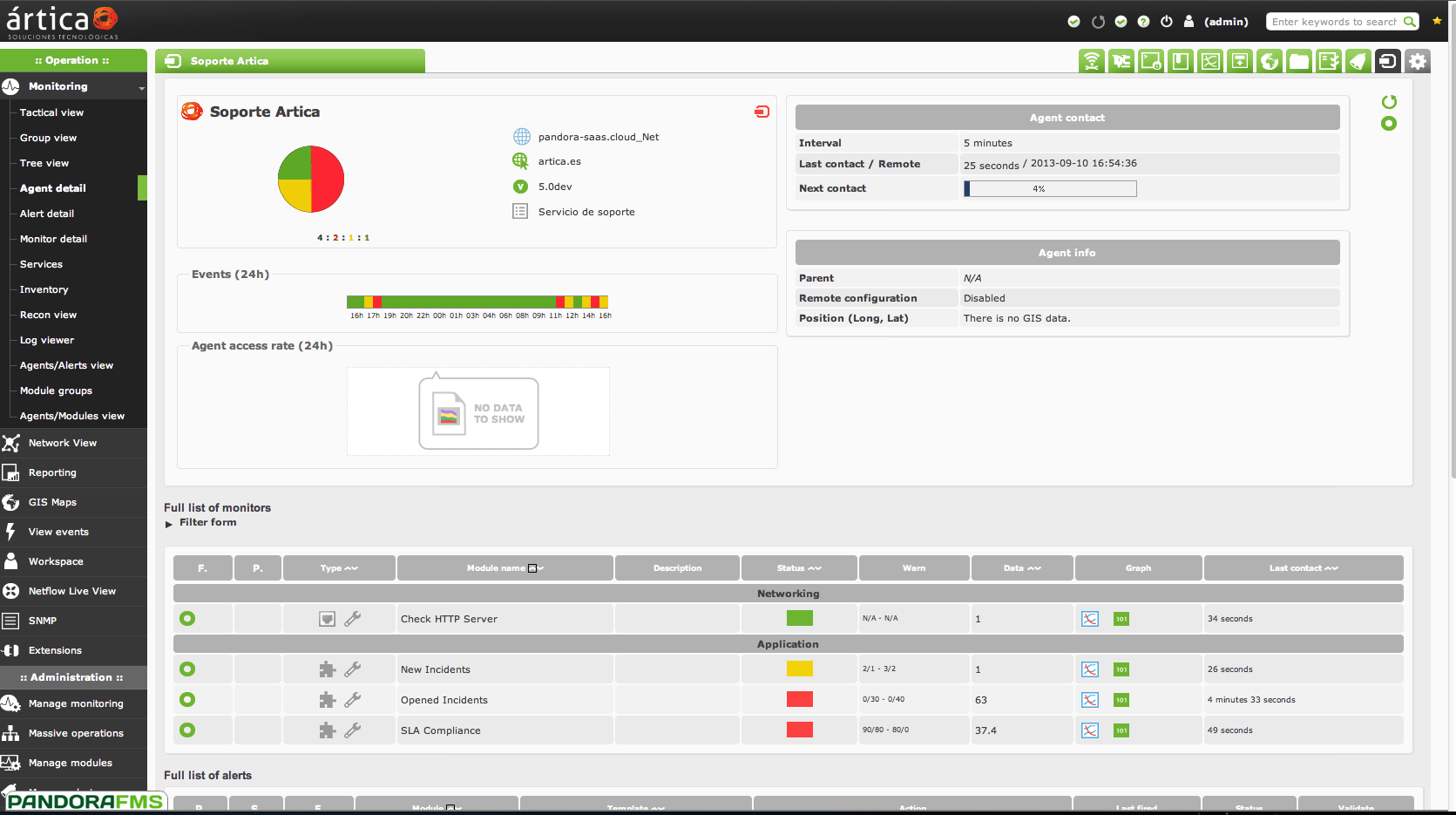
Task: Toggle the Module name header checkbox
Action: 532,568
